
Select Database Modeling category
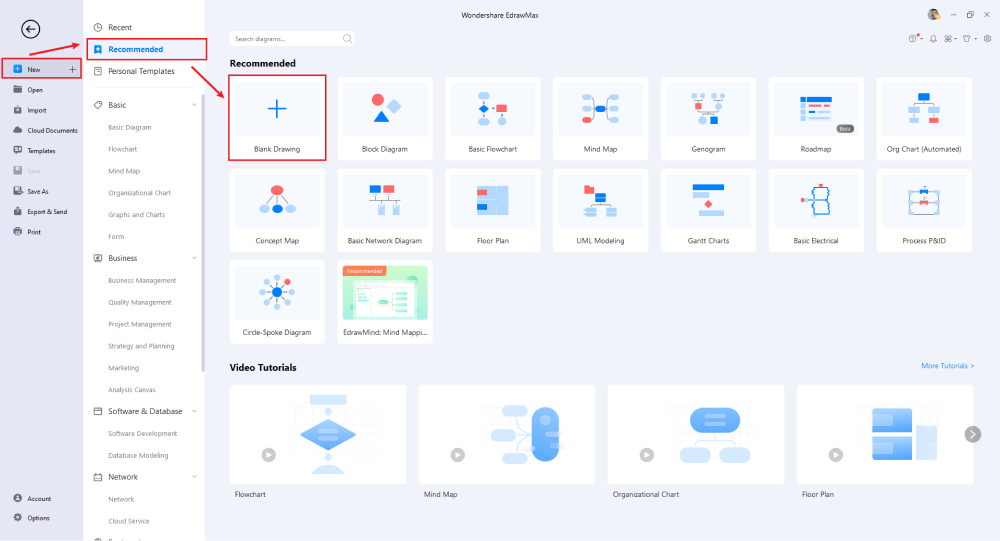click(x=138, y=456)
